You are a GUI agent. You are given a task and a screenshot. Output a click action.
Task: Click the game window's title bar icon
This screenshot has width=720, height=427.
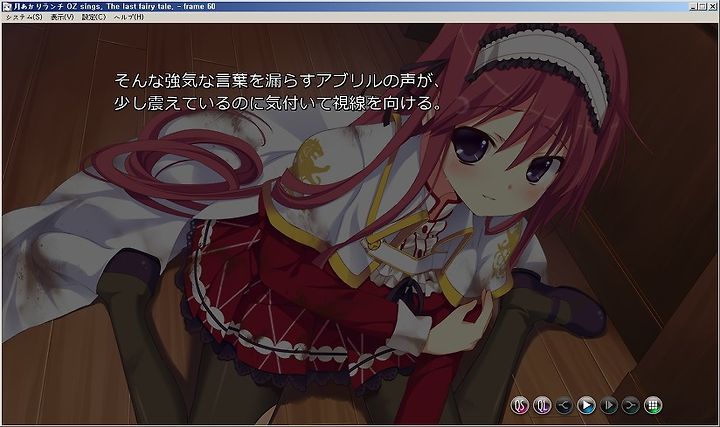coord(7,6)
